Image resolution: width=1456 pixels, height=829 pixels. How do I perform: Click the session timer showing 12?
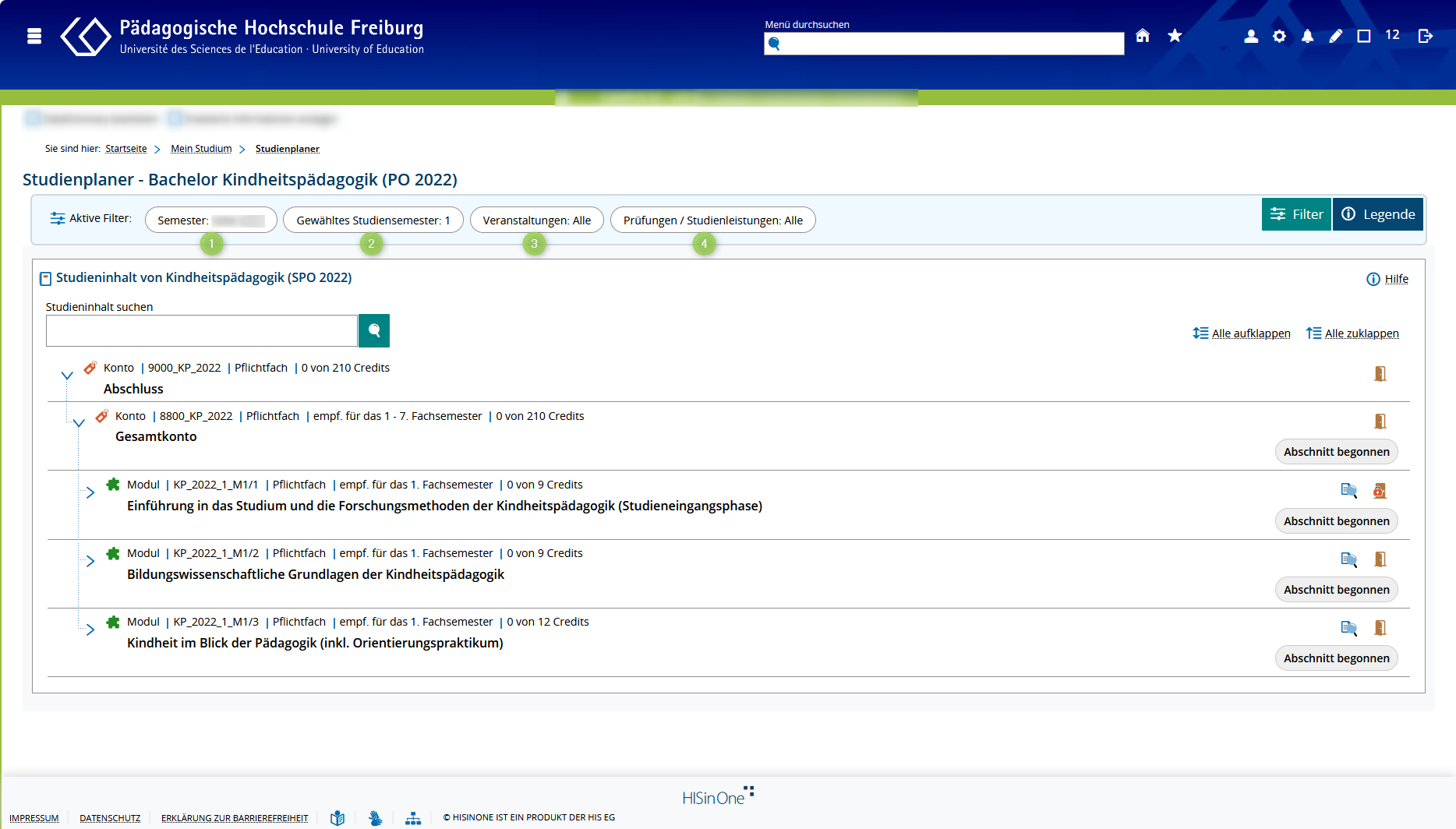tap(1392, 35)
